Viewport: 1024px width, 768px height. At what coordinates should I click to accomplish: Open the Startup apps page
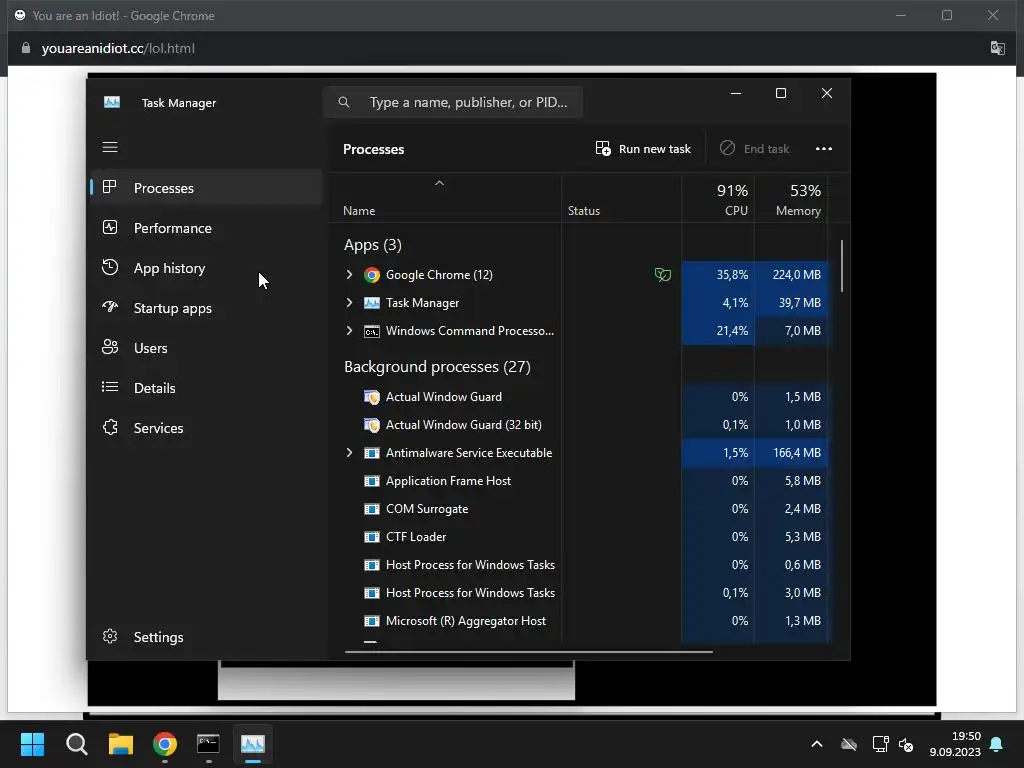click(206, 308)
